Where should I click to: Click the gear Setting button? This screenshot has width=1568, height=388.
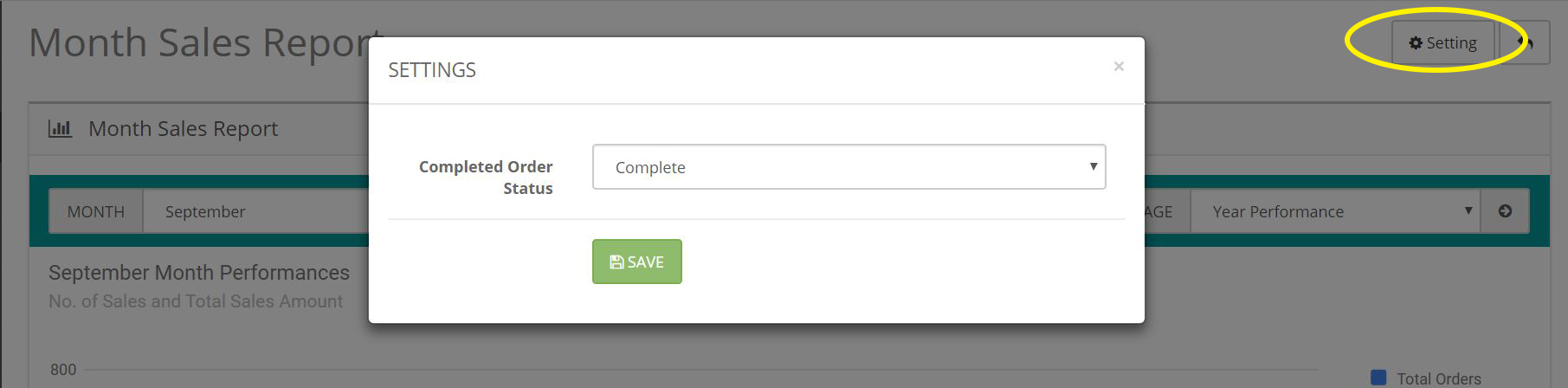click(x=1442, y=42)
